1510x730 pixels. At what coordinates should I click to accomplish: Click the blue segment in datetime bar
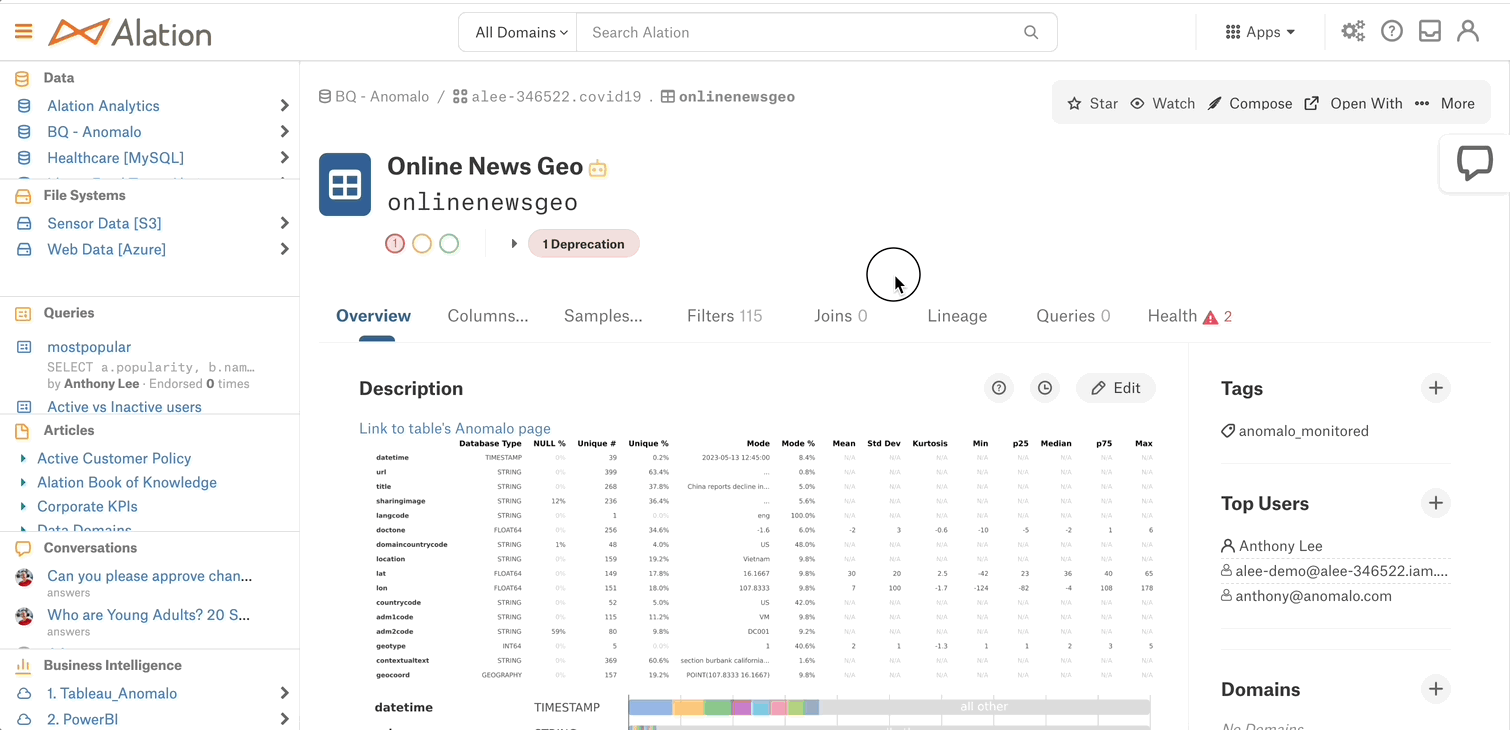[650, 707]
